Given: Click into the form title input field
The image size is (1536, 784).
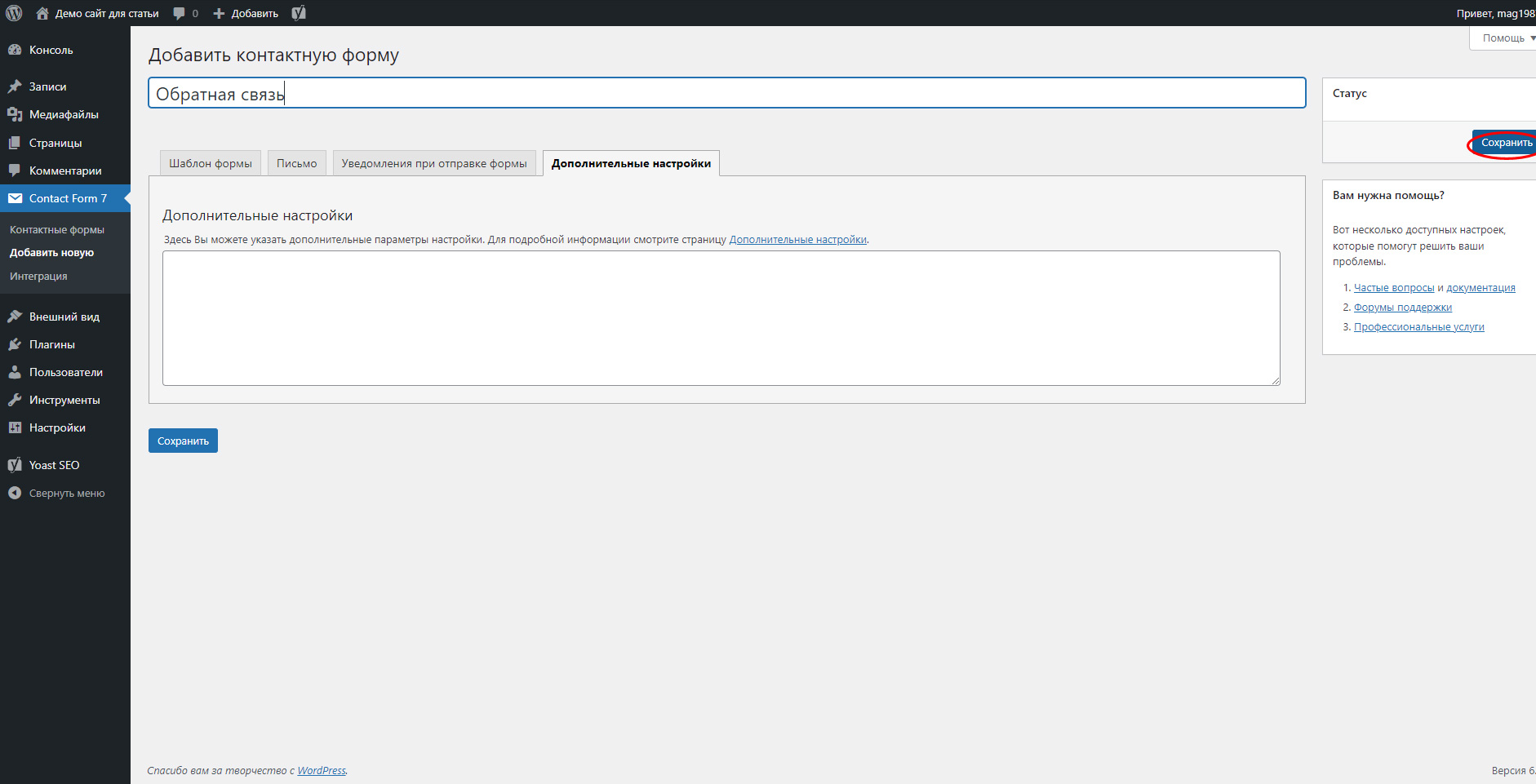Looking at the screenshot, I should point(726,93).
